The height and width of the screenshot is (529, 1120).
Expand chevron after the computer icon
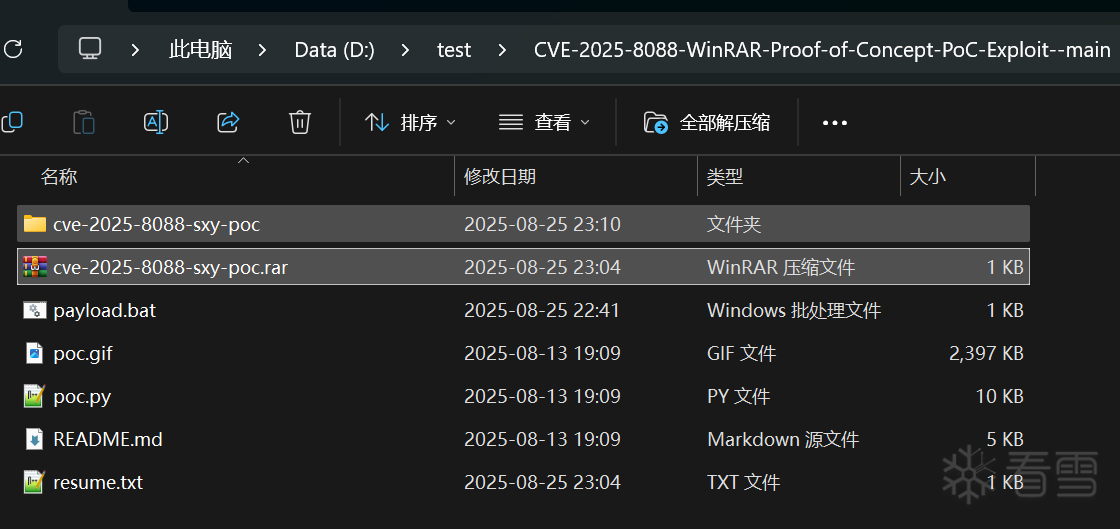click(x=136, y=50)
